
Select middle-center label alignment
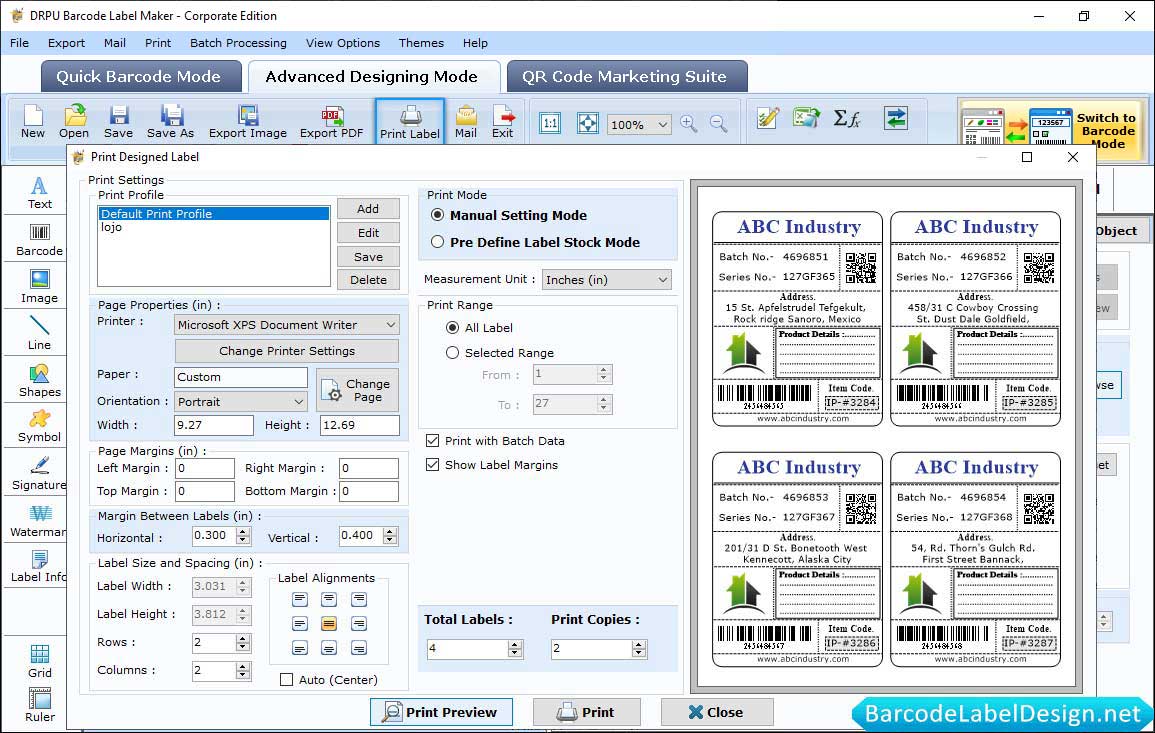click(x=329, y=624)
